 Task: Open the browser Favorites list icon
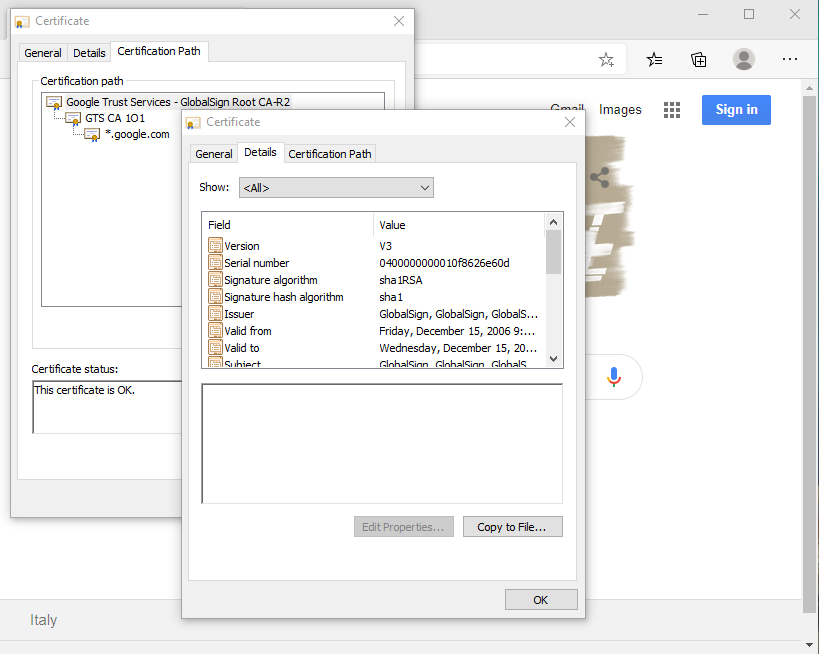654,59
